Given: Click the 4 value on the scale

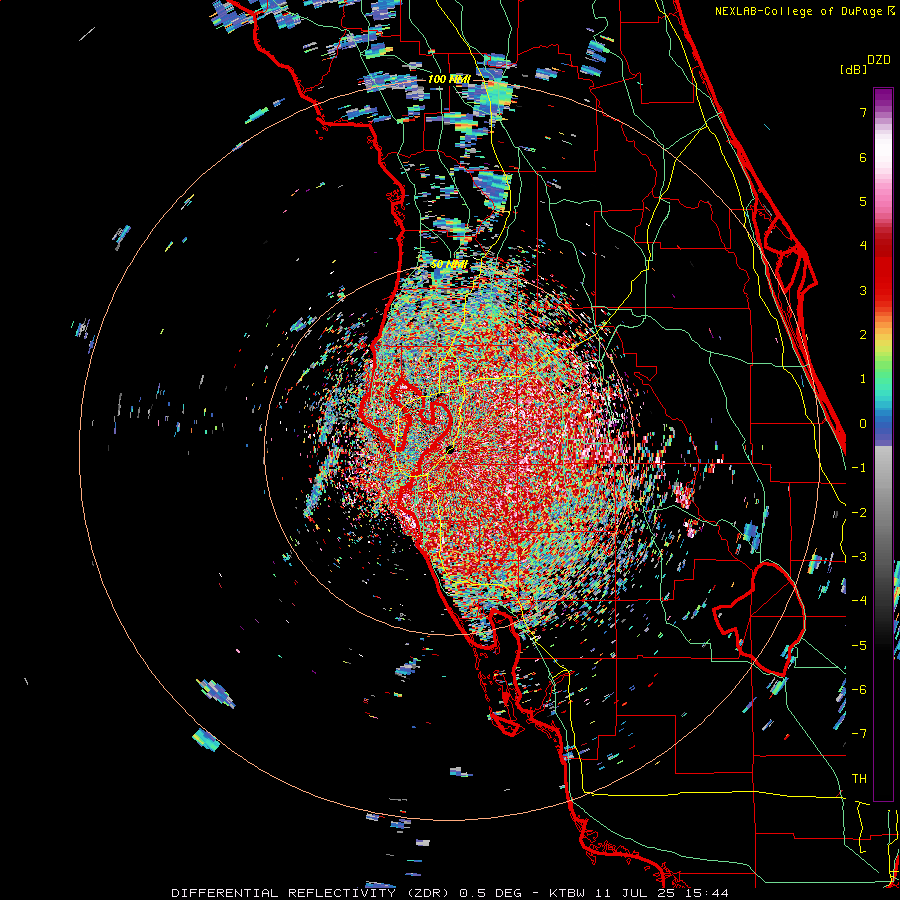Looking at the screenshot, I should click(863, 246).
